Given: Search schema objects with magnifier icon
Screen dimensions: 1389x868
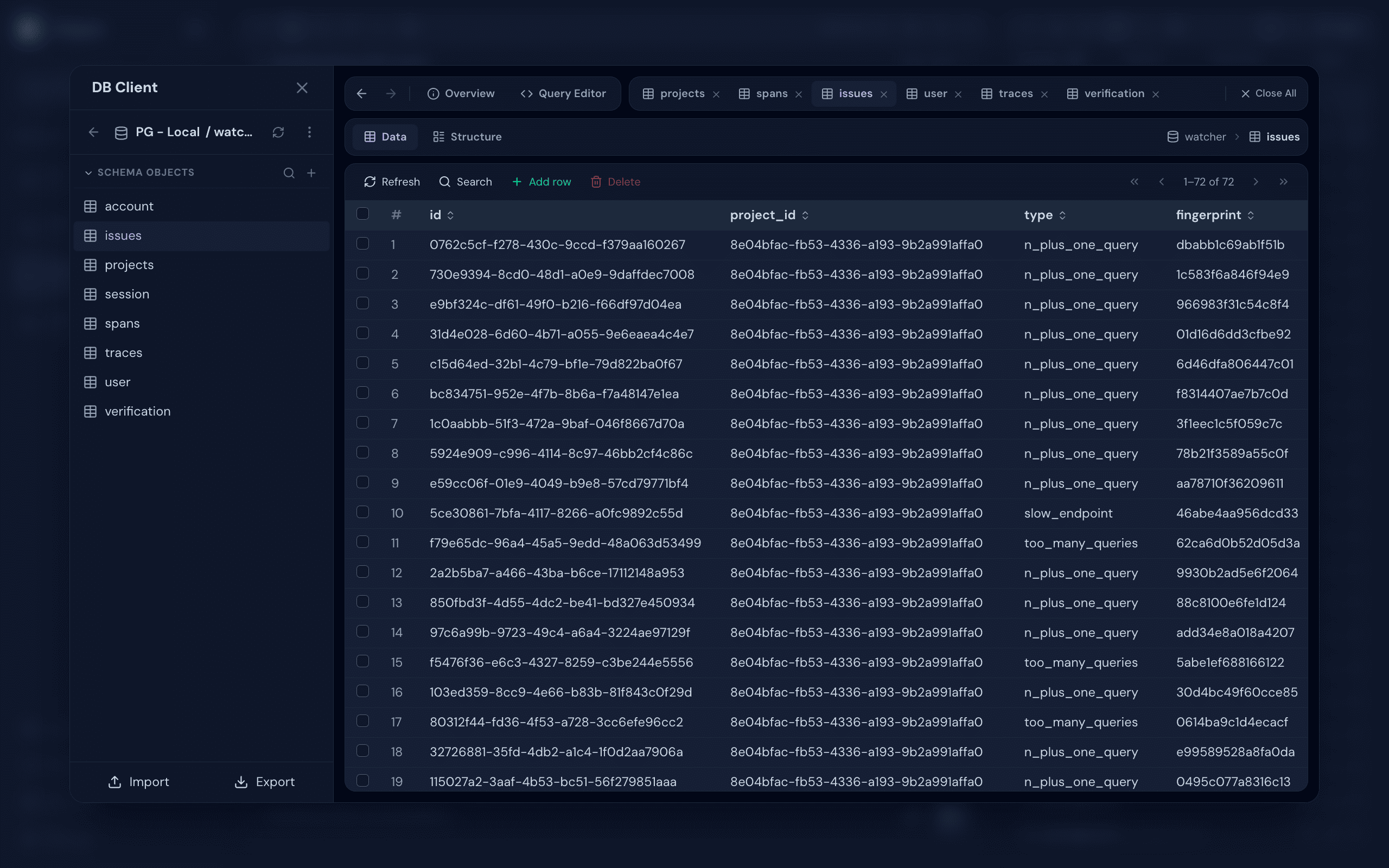Looking at the screenshot, I should (289, 173).
